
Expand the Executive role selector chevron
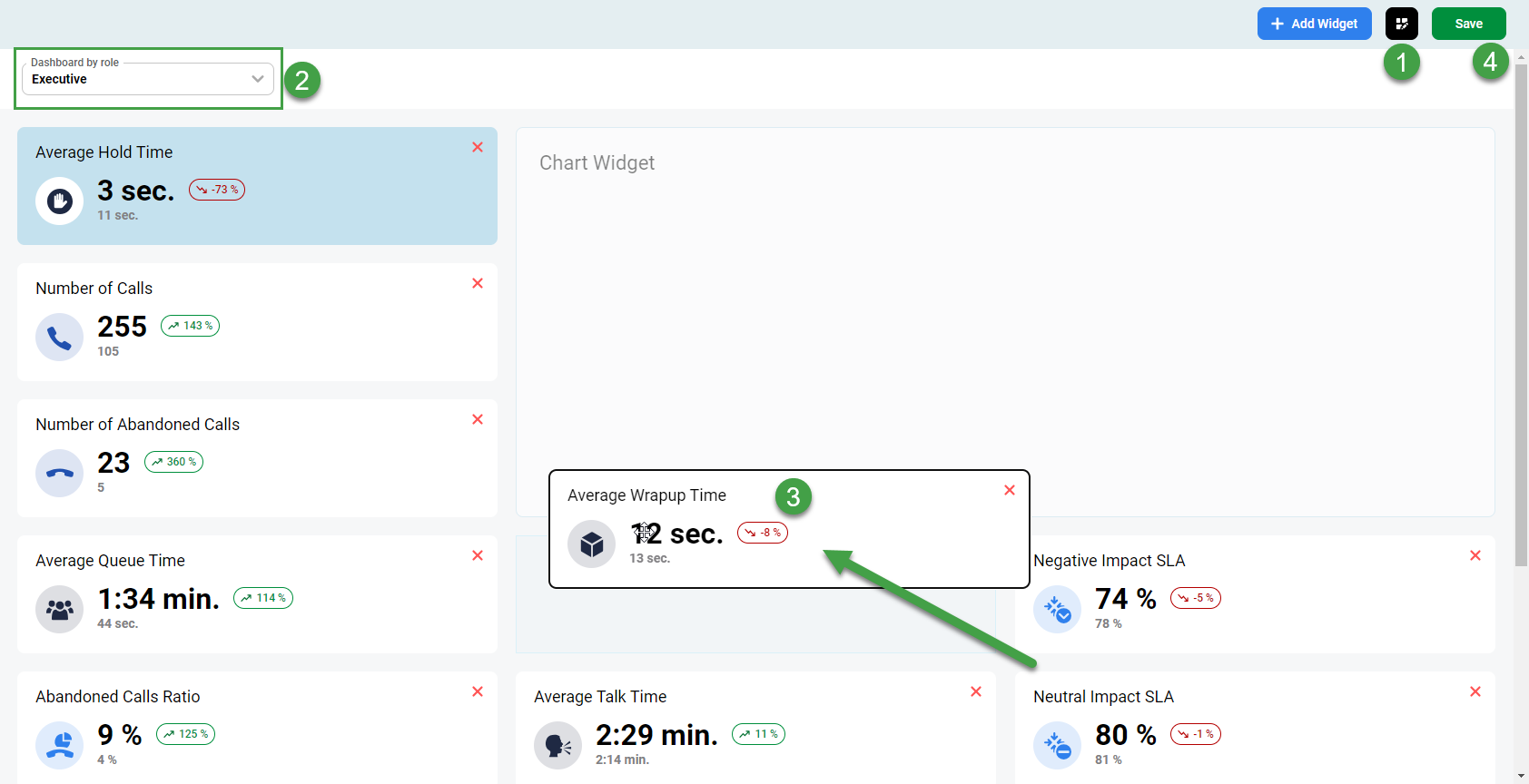tap(257, 79)
